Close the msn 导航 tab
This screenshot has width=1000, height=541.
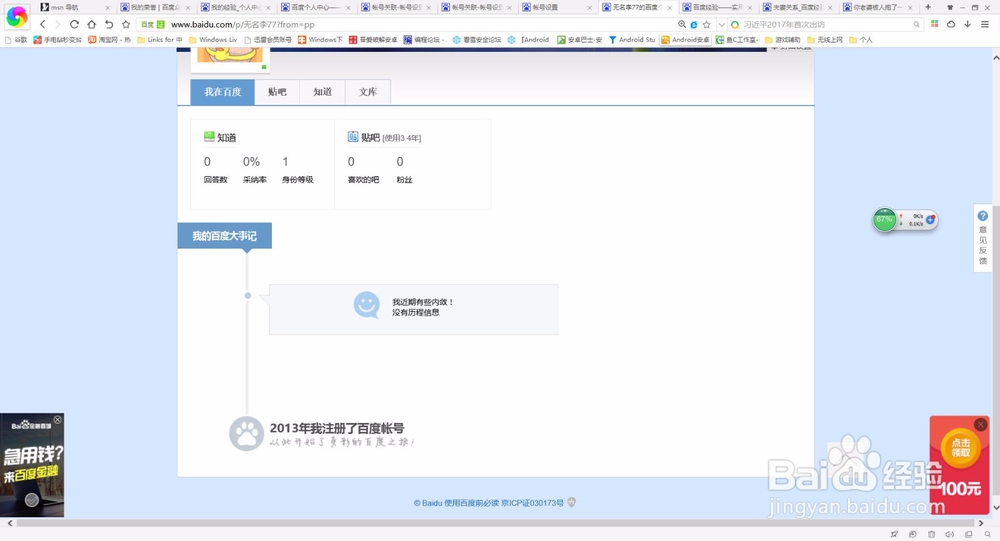(107, 8)
